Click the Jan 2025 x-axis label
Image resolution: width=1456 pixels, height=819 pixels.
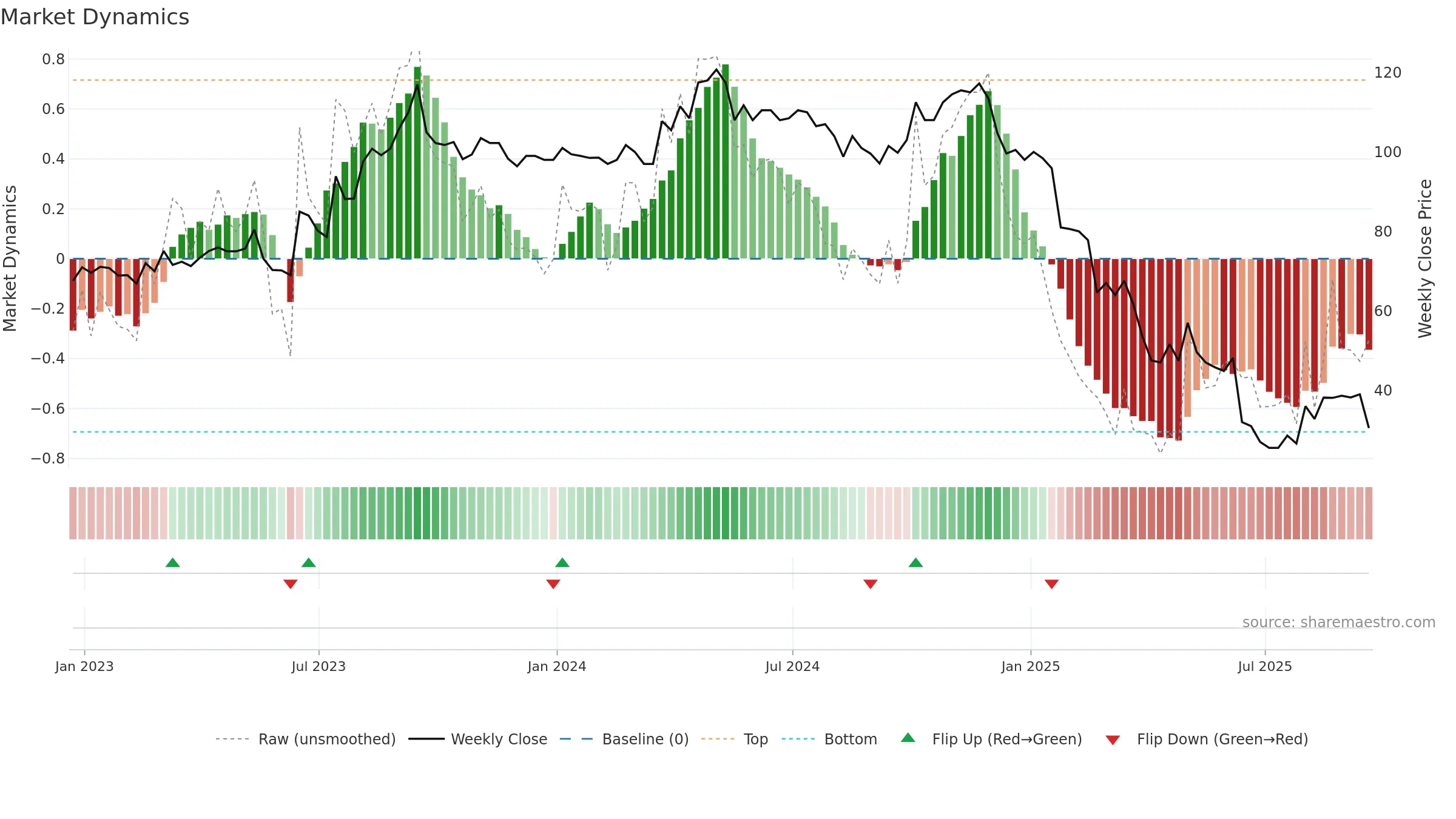pos(1031,667)
